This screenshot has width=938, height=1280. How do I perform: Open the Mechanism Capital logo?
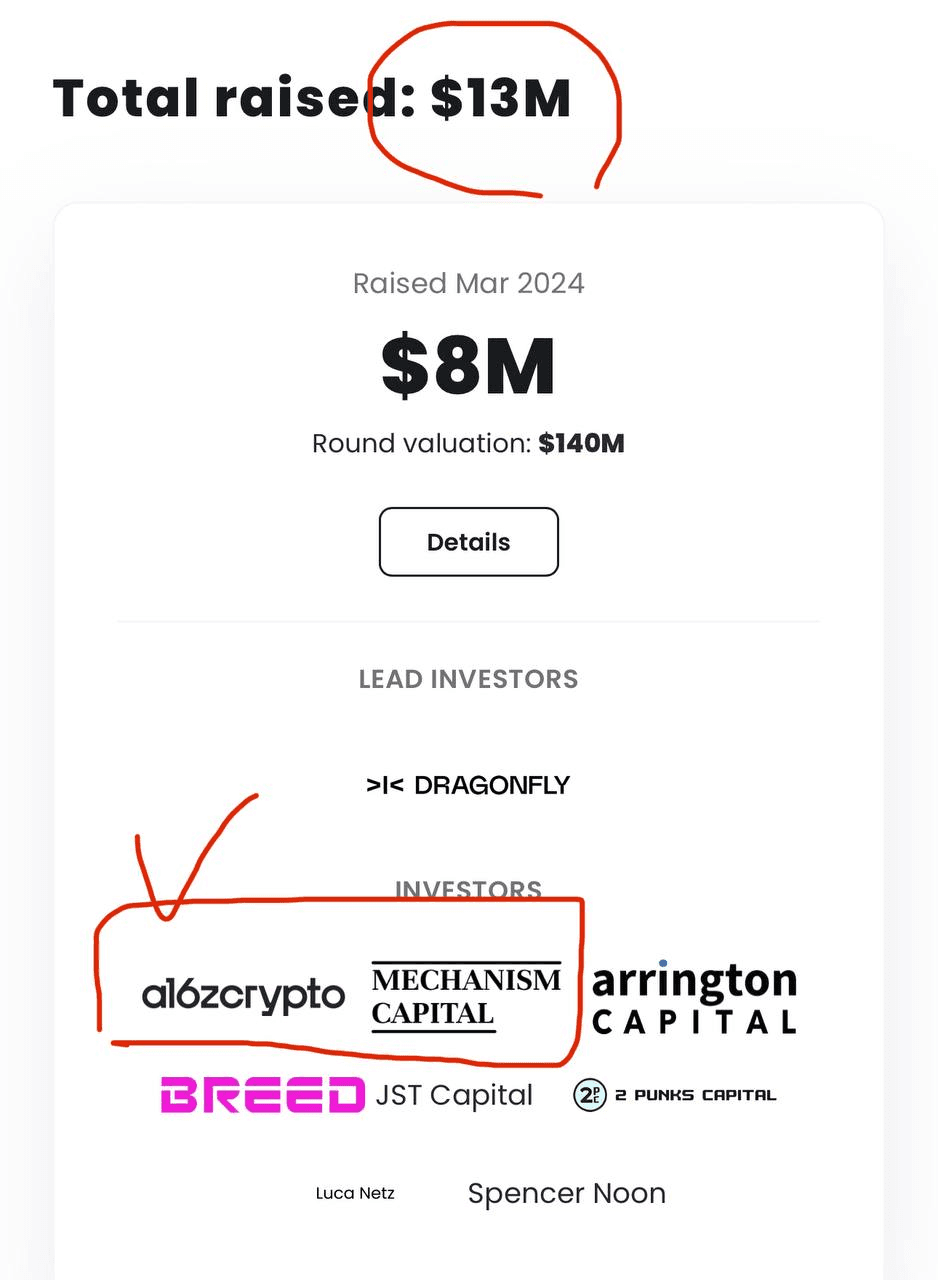tap(466, 996)
